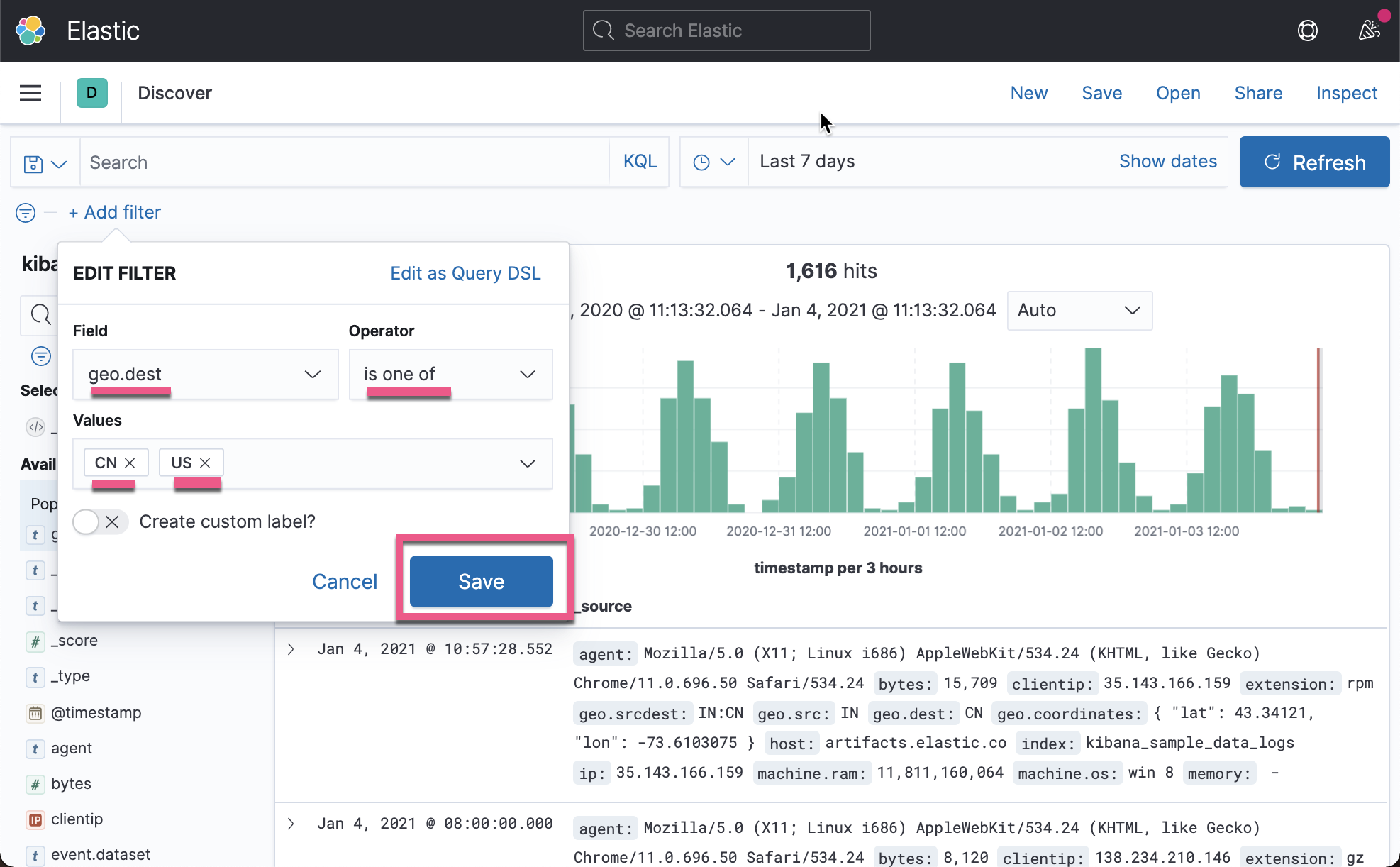Click the D space avatar icon
Screen dimensions: 1400x867
click(x=92, y=92)
